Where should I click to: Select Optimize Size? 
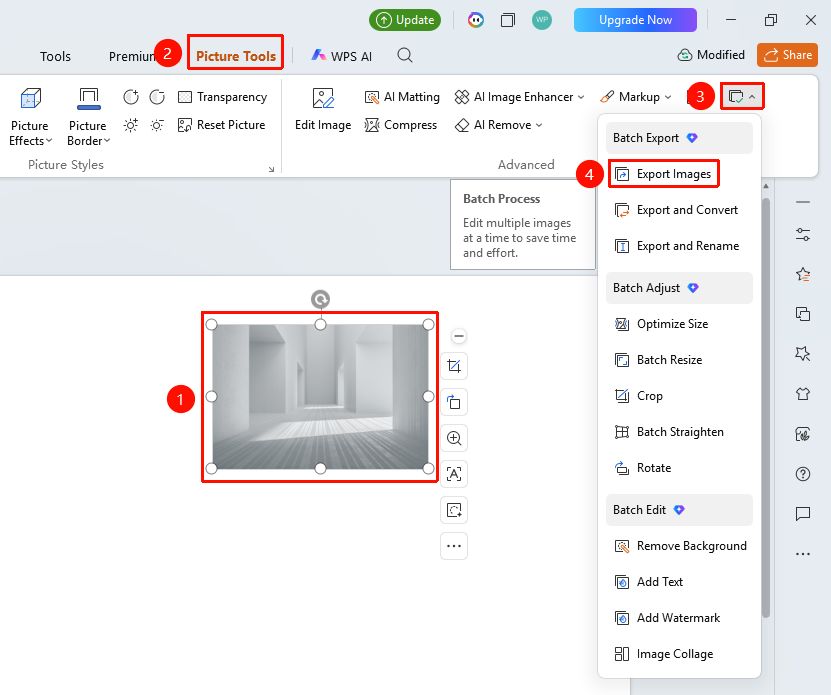point(679,324)
